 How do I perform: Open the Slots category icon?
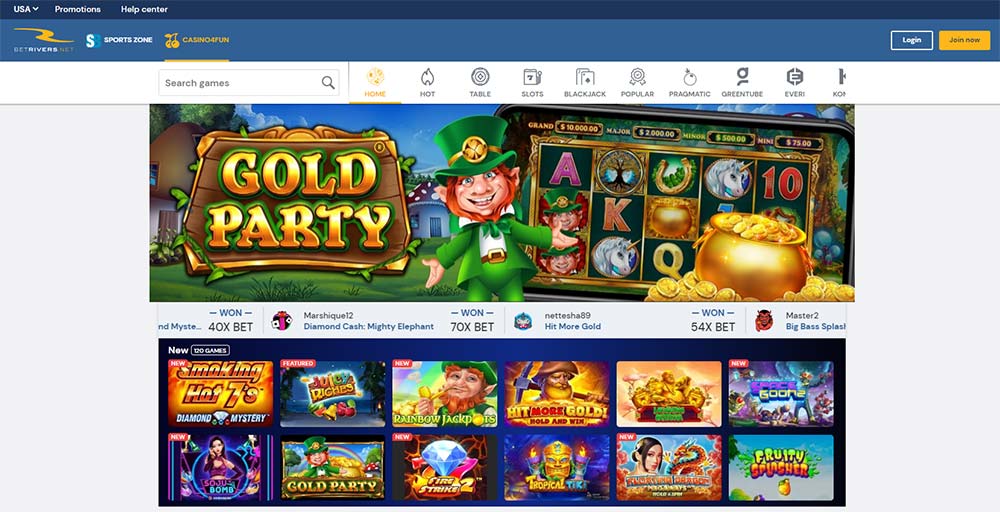tap(533, 77)
